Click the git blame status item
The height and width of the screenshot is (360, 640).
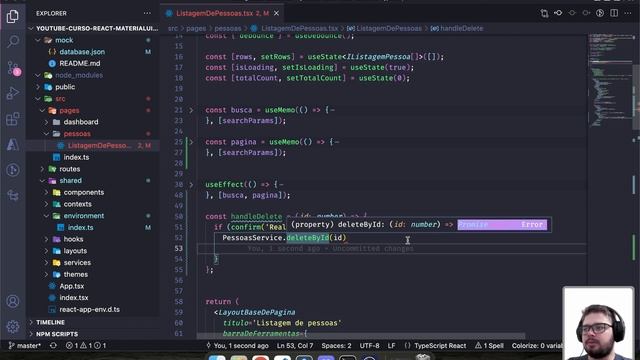coord(238,346)
